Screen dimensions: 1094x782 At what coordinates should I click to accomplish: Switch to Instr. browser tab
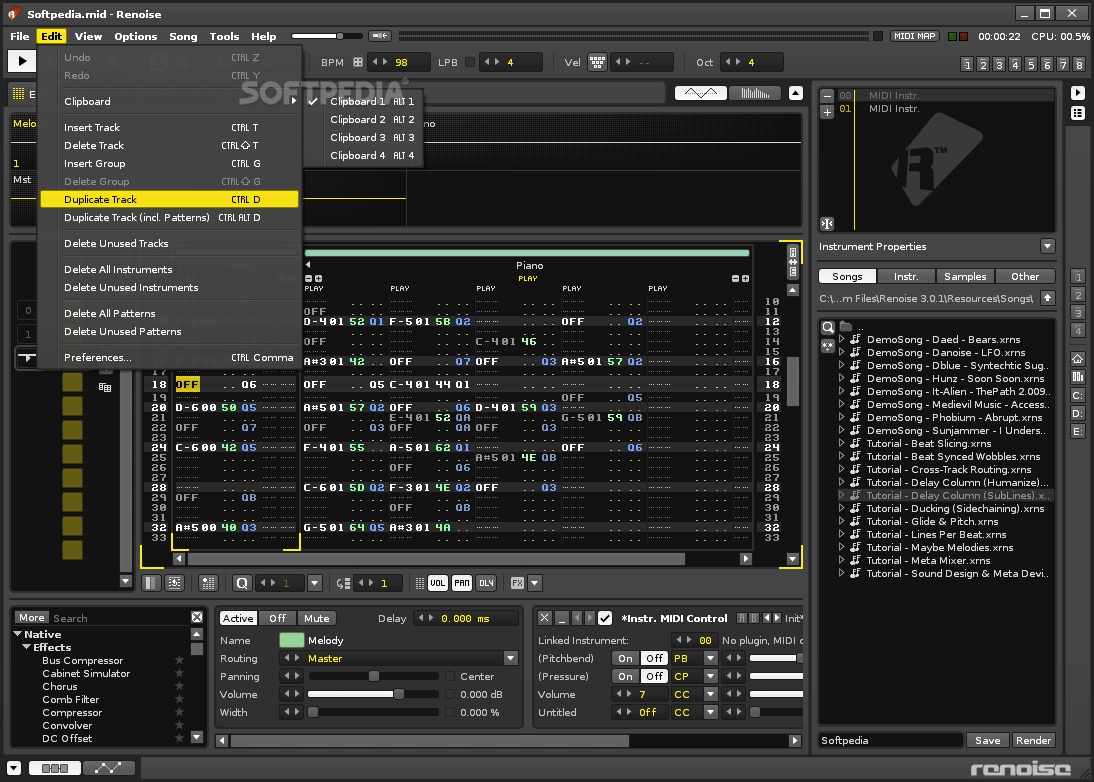[906, 277]
